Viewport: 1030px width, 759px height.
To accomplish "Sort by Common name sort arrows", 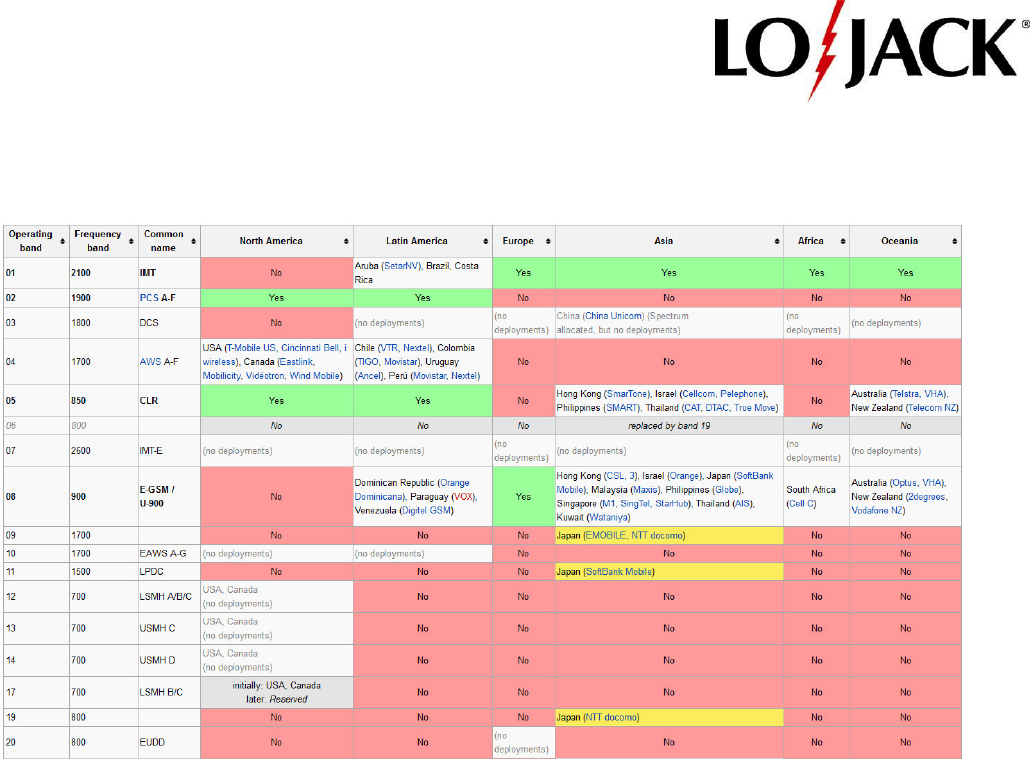I will click(193, 241).
